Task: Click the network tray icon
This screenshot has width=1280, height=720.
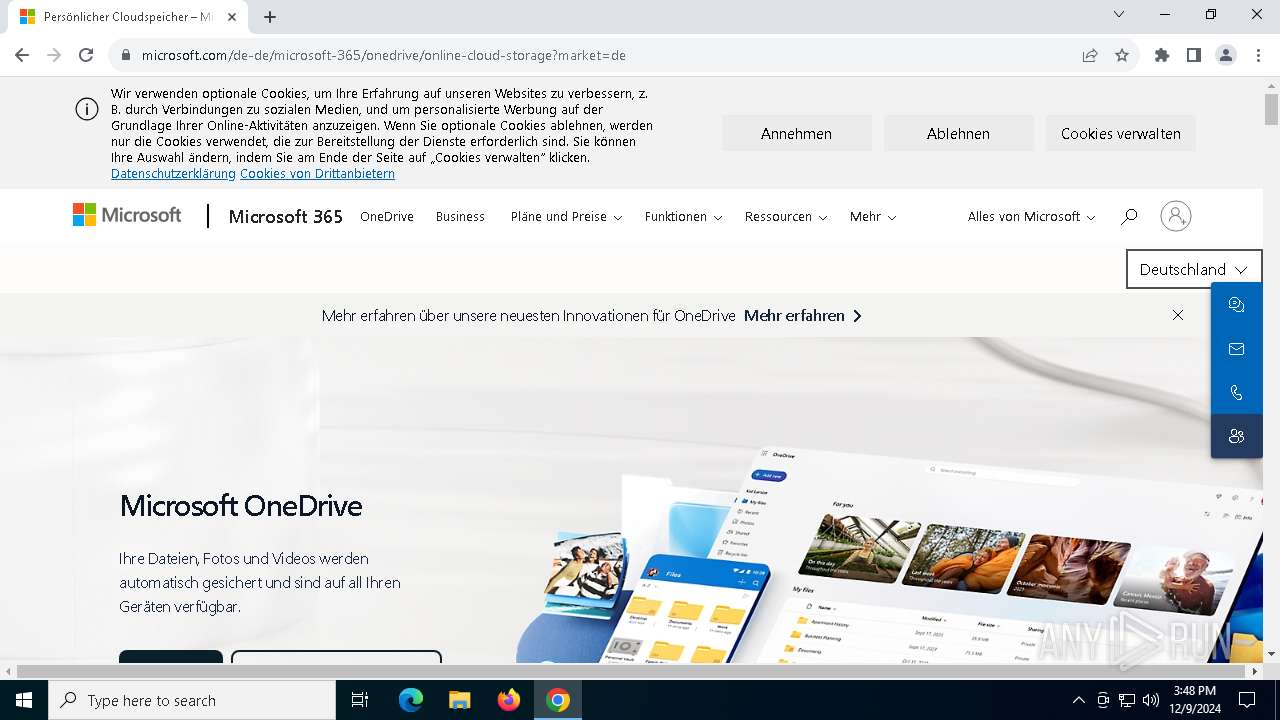Action: pyautogui.click(x=1127, y=700)
